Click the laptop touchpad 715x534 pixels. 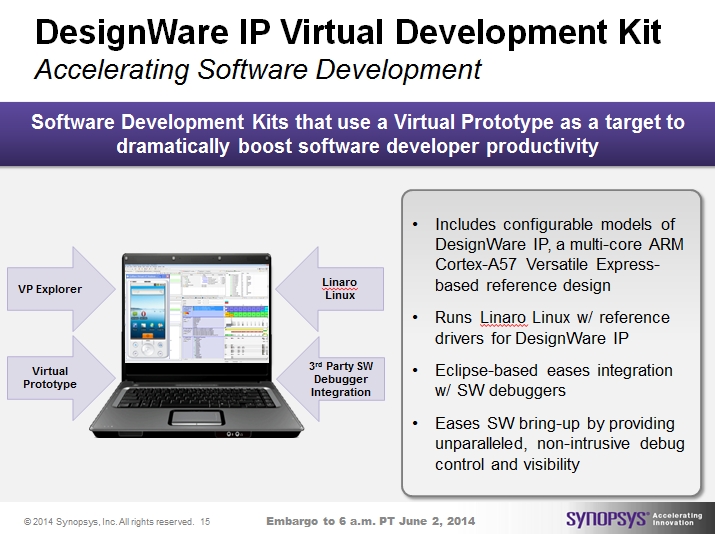point(196,417)
